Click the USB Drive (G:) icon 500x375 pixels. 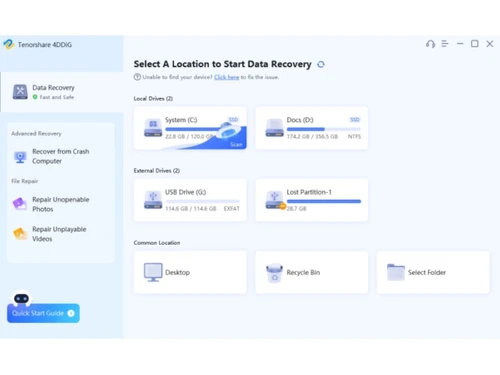pyautogui.click(x=153, y=200)
